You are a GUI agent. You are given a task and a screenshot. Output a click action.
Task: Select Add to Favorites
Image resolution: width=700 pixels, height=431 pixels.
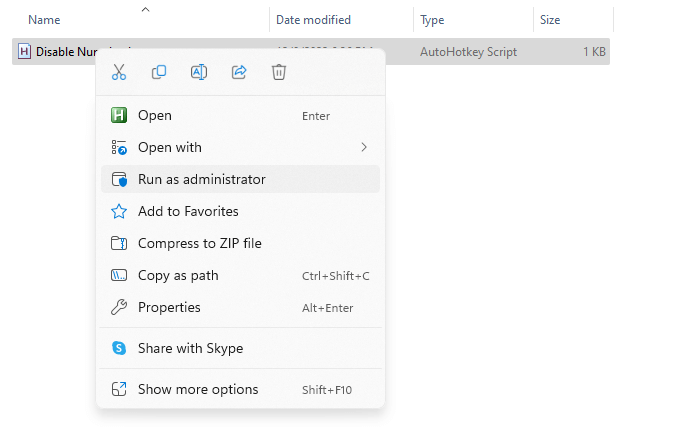click(188, 211)
